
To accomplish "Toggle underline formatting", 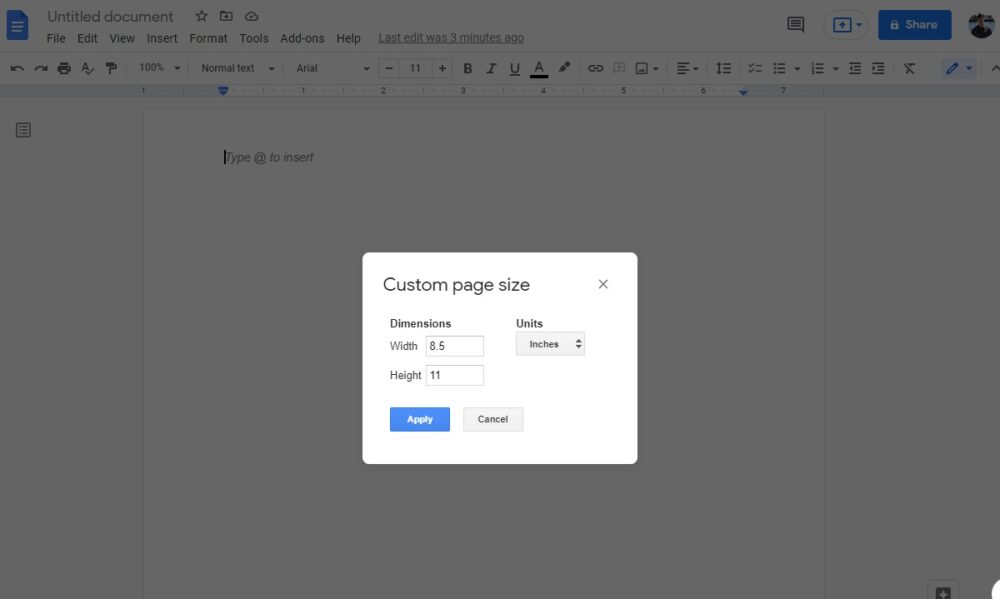I will pyautogui.click(x=514, y=68).
